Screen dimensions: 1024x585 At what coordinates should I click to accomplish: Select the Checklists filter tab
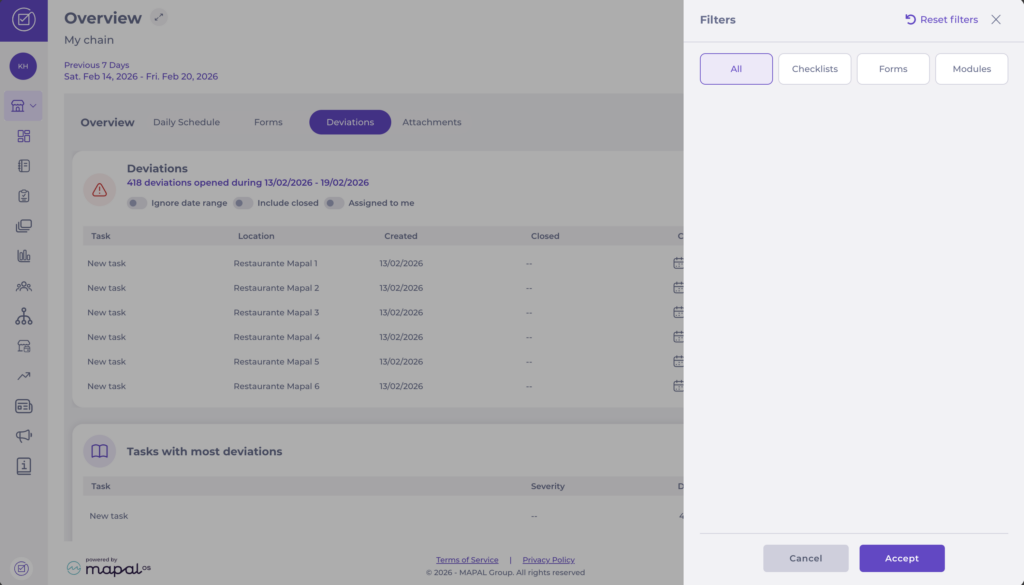click(814, 69)
